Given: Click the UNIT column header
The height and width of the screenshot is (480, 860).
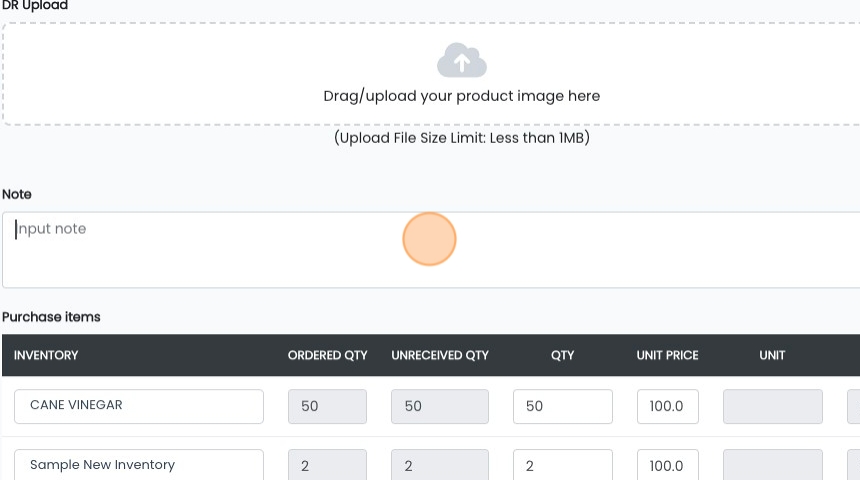Looking at the screenshot, I should (772, 355).
